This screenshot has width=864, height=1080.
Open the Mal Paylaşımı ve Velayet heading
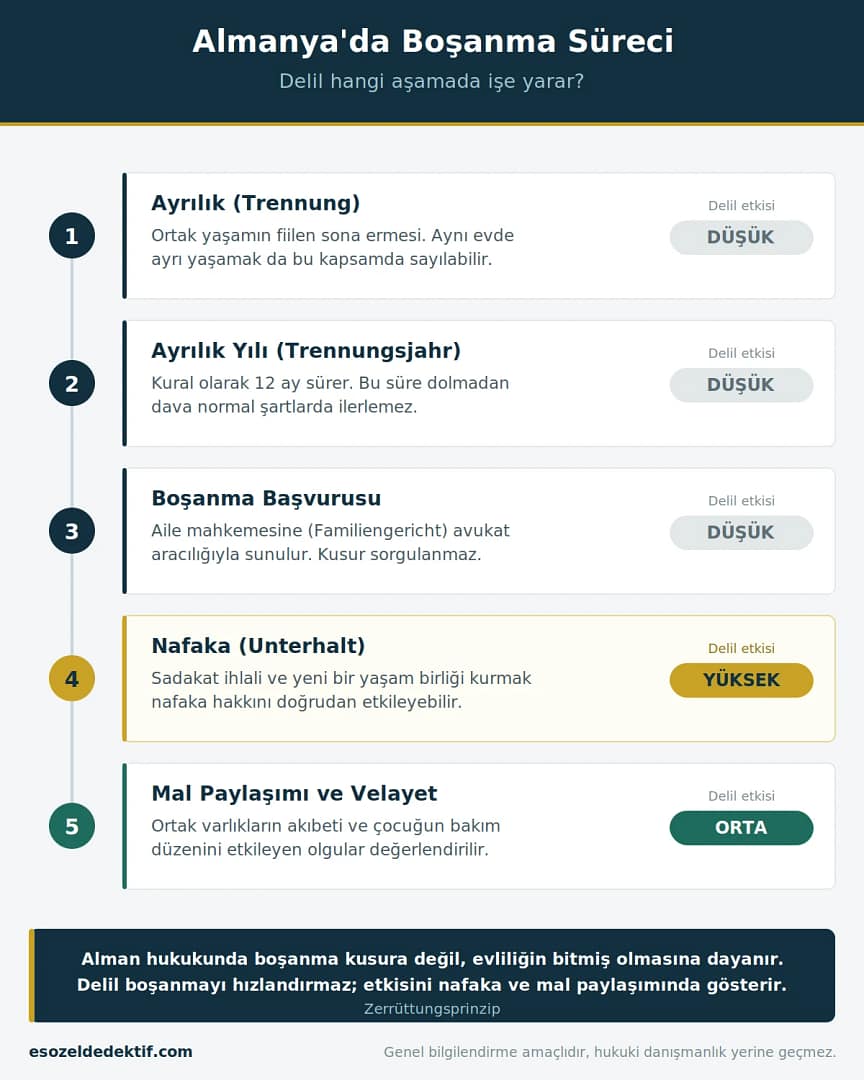click(294, 793)
